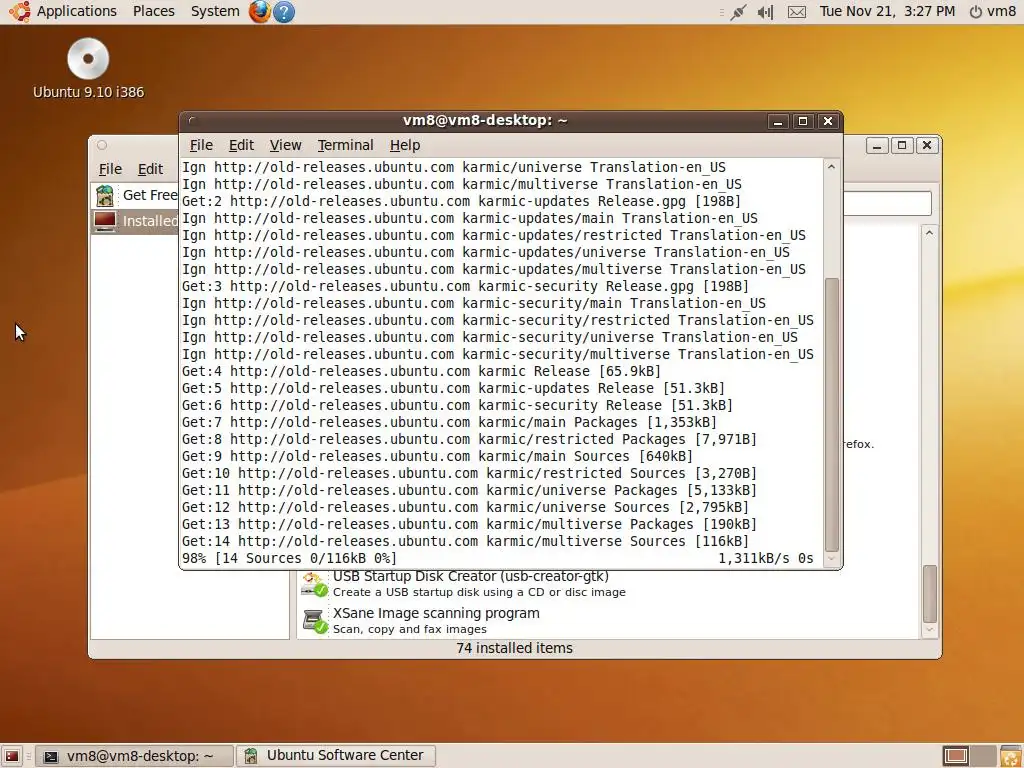The height and width of the screenshot is (768, 1024).
Task: Open the trash icon in bottom panel
Action: 1010,756
